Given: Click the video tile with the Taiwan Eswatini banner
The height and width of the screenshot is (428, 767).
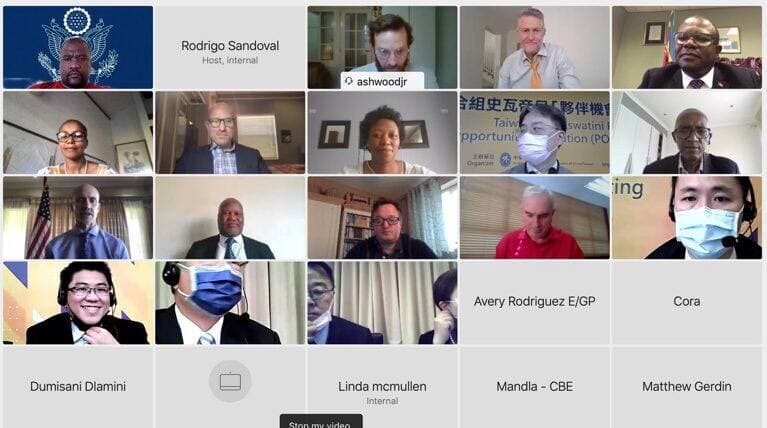Looking at the screenshot, I should [x=535, y=133].
